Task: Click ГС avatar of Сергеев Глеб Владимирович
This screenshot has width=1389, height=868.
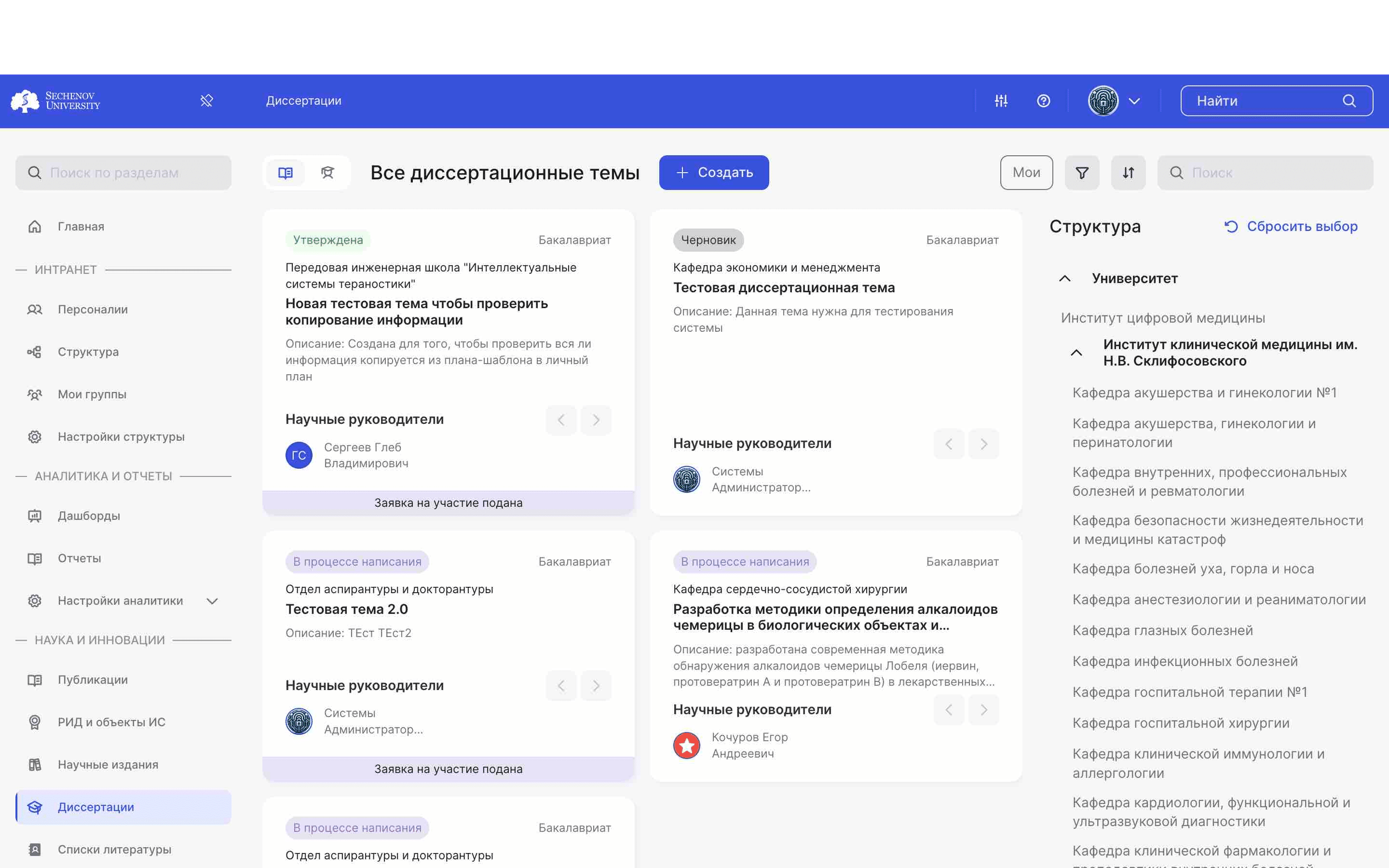Action: pos(299,456)
